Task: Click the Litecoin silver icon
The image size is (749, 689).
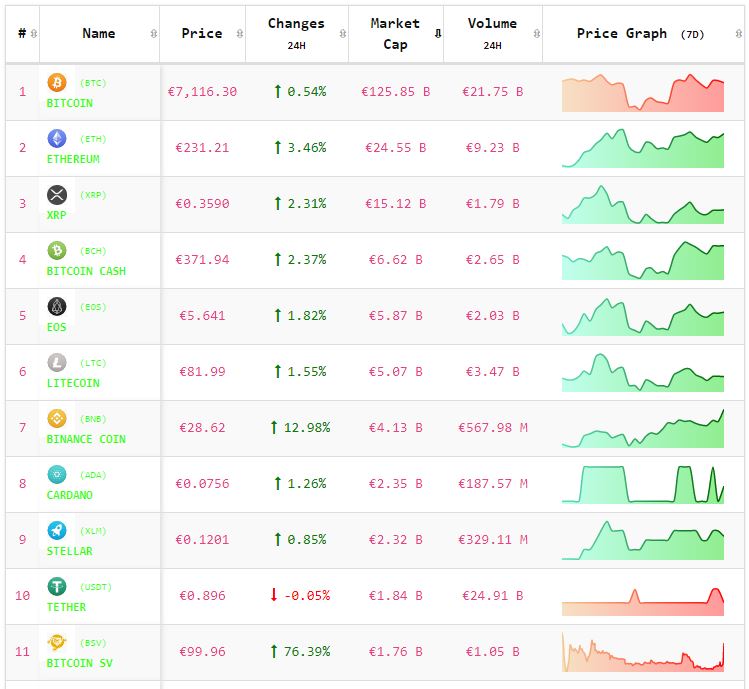Action: point(57,363)
